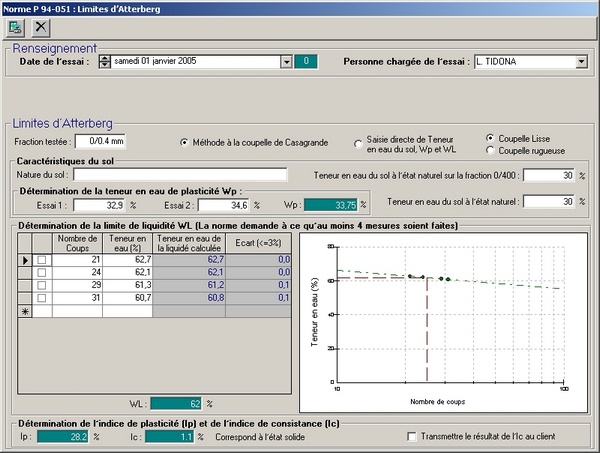Choose Coupelle rugueuse radio button
This screenshot has width=600, height=453.
pos(490,150)
